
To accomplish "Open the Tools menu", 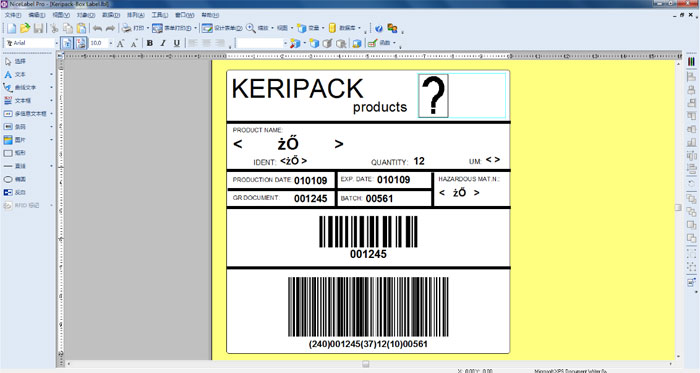I will (x=159, y=15).
